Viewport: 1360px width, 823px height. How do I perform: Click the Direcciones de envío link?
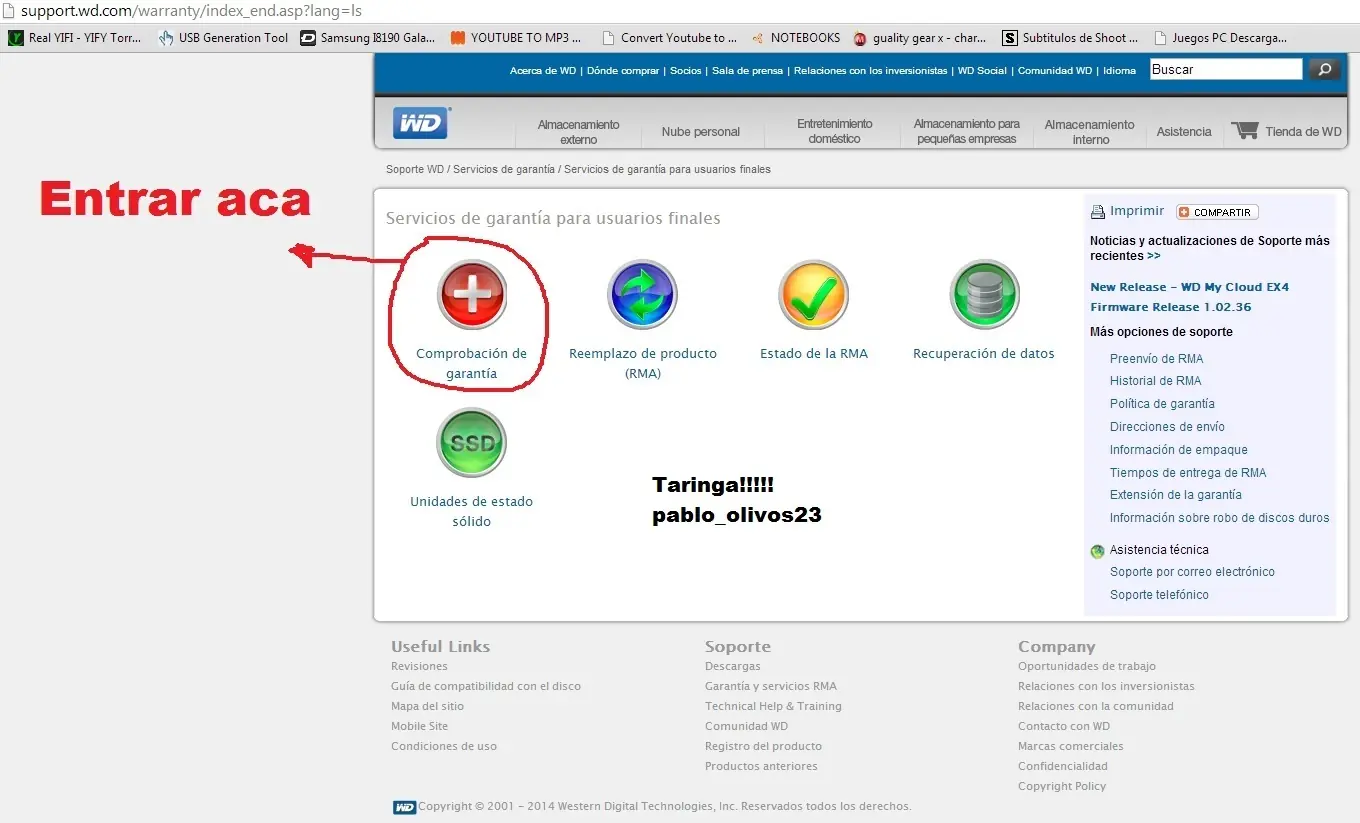tap(1167, 427)
